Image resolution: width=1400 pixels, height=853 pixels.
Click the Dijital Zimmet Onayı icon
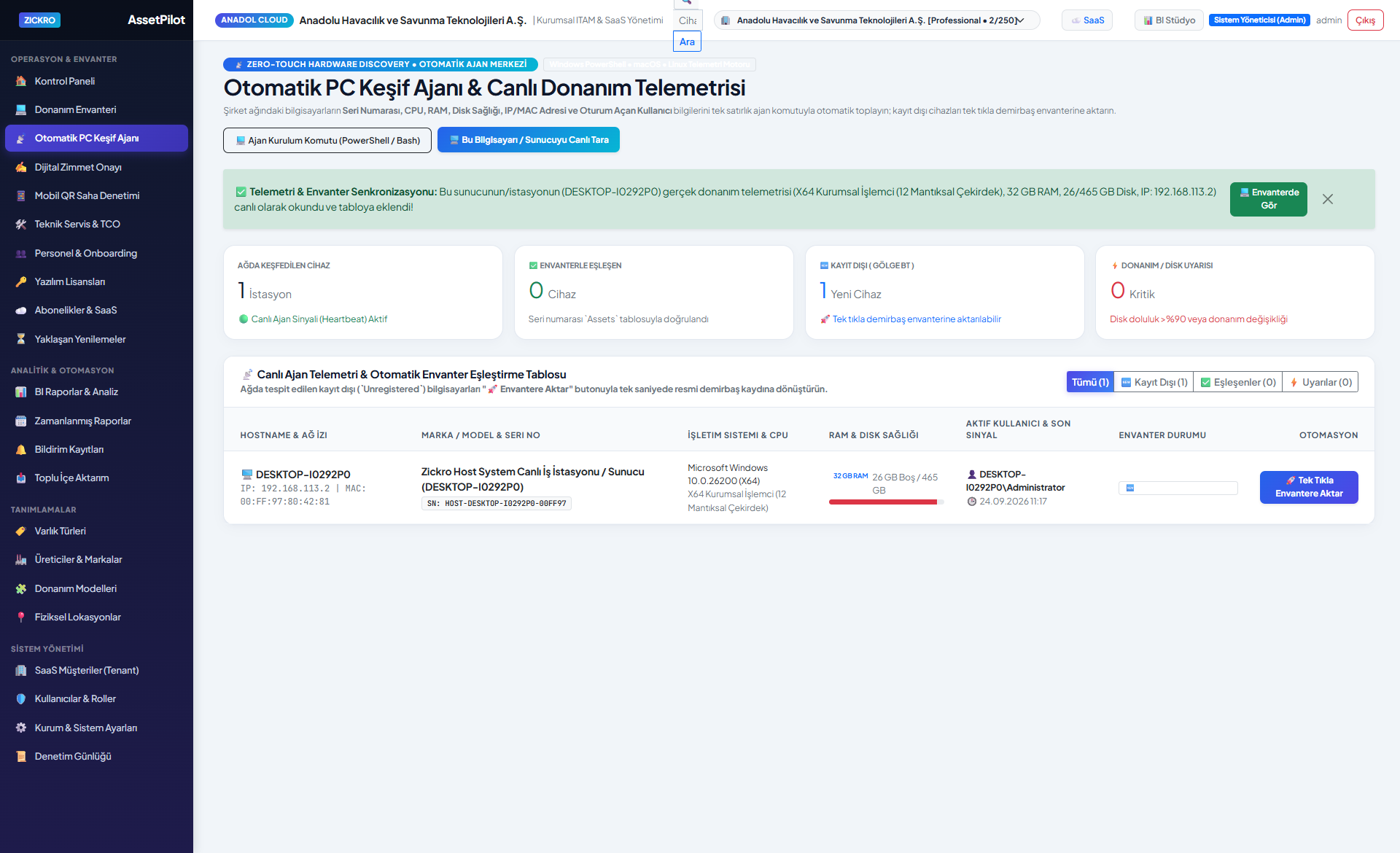pos(21,167)
